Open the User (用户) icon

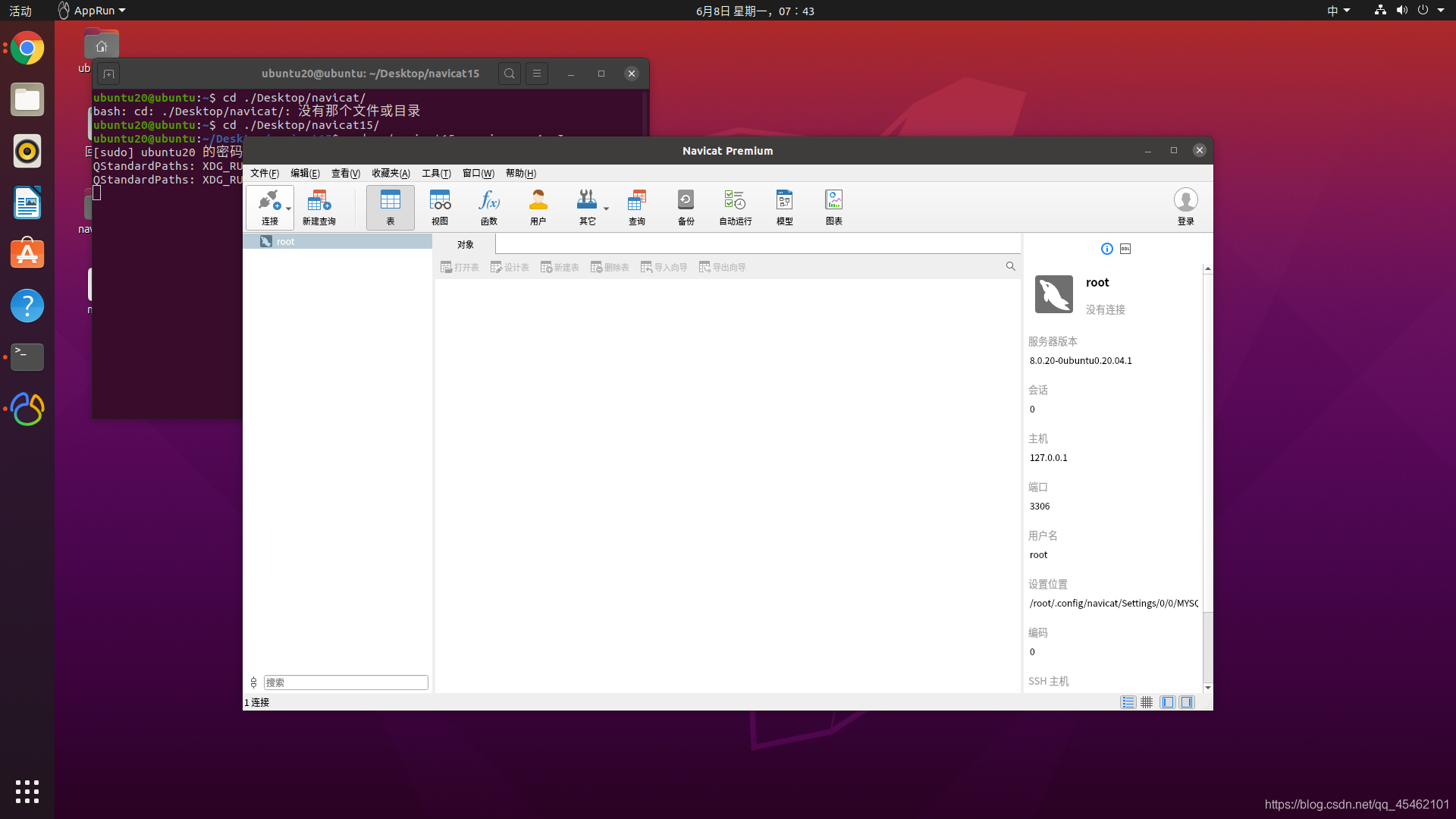coord(538,207)
